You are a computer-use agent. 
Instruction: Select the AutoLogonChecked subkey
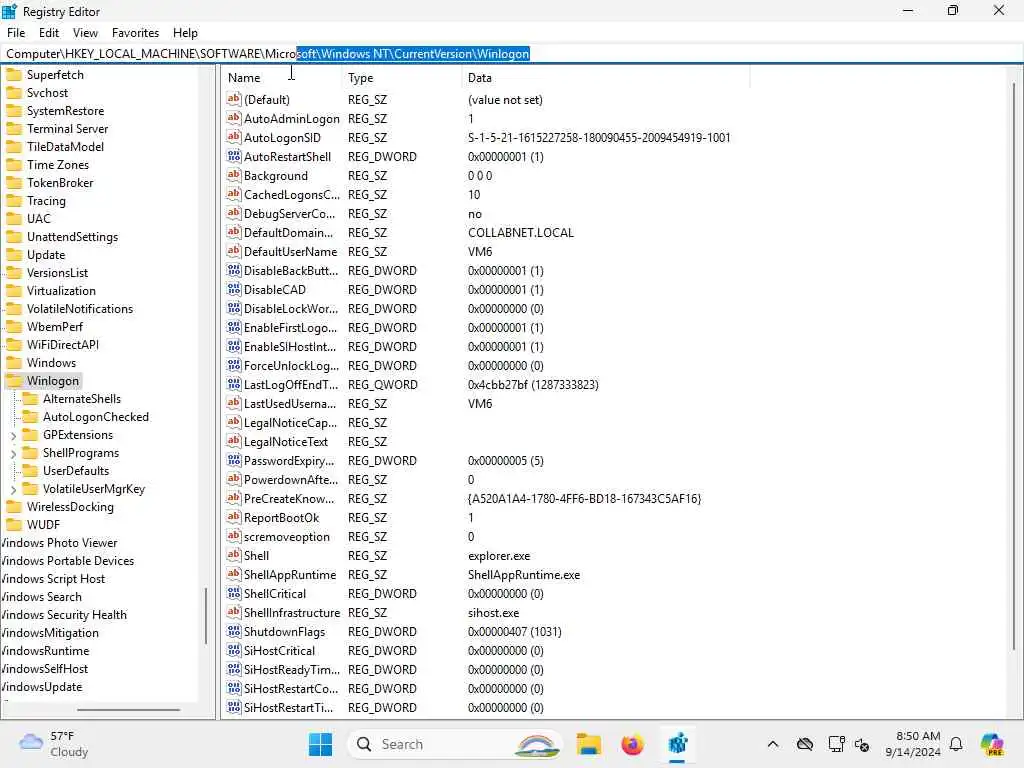(96, 417)
